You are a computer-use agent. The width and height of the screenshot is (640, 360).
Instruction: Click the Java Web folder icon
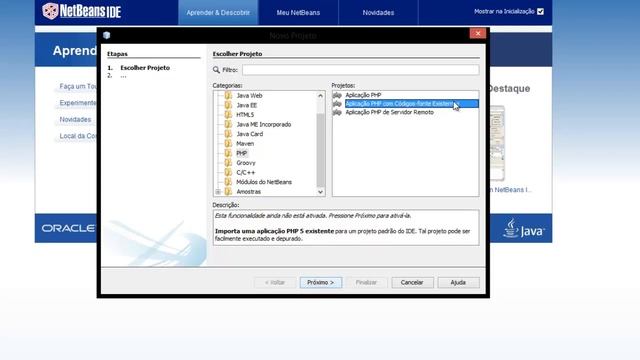pyautogui.click(x=228, y=96)
